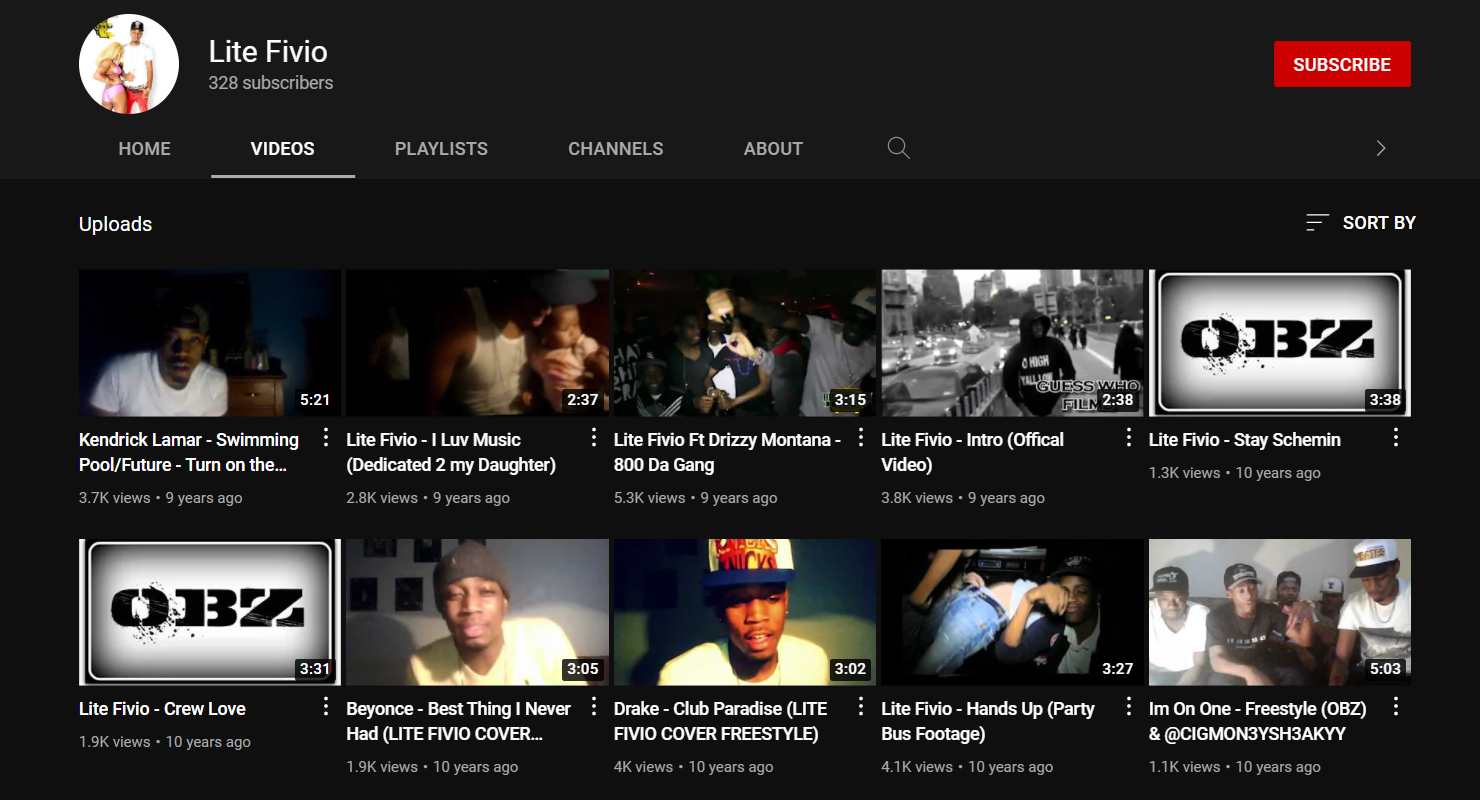Screen dimensions: 1480x800
Task: Open the Sort By dropdown
Action: (x=1361, y=222)
